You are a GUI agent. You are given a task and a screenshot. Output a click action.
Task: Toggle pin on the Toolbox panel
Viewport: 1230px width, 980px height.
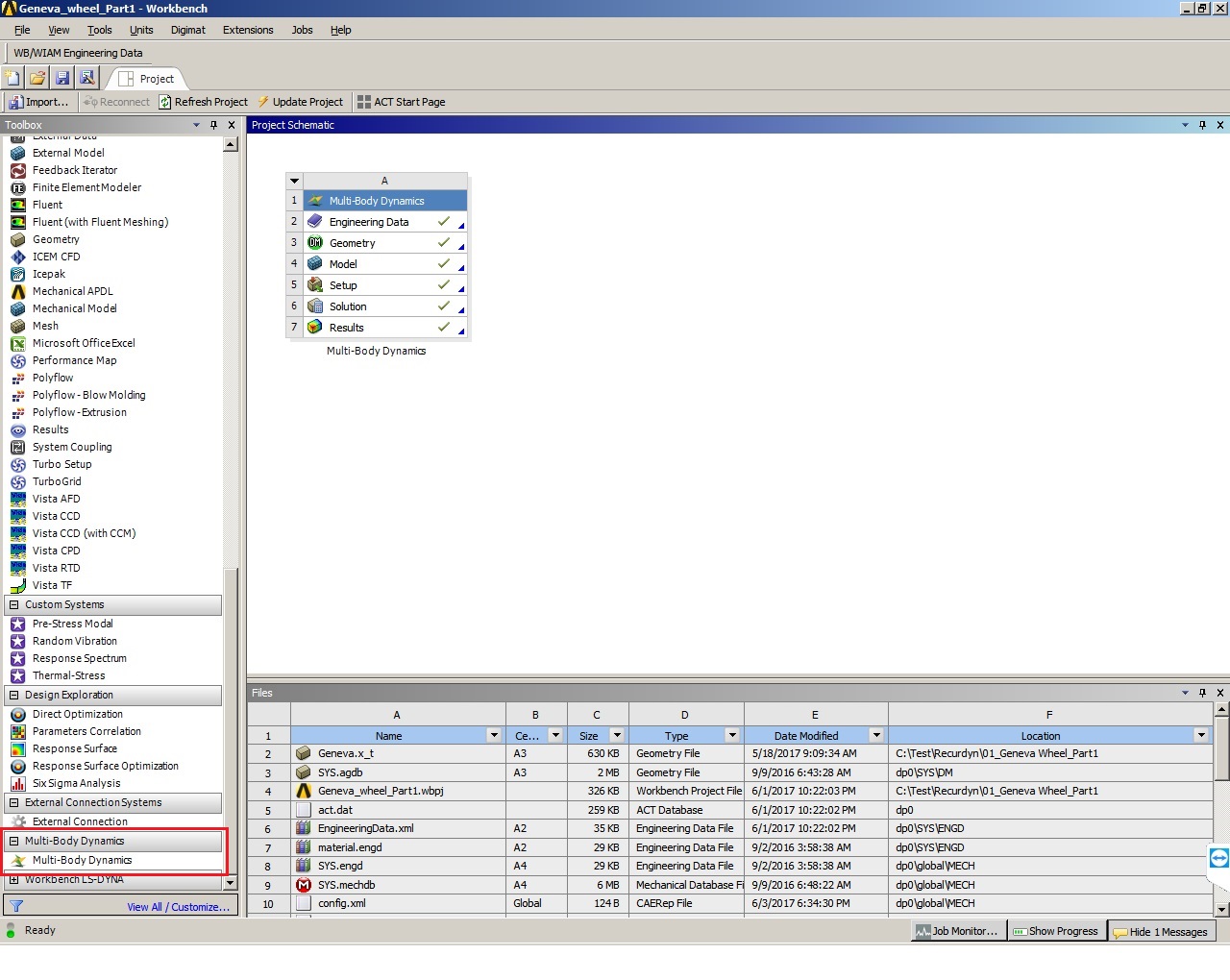pos(213,125)
